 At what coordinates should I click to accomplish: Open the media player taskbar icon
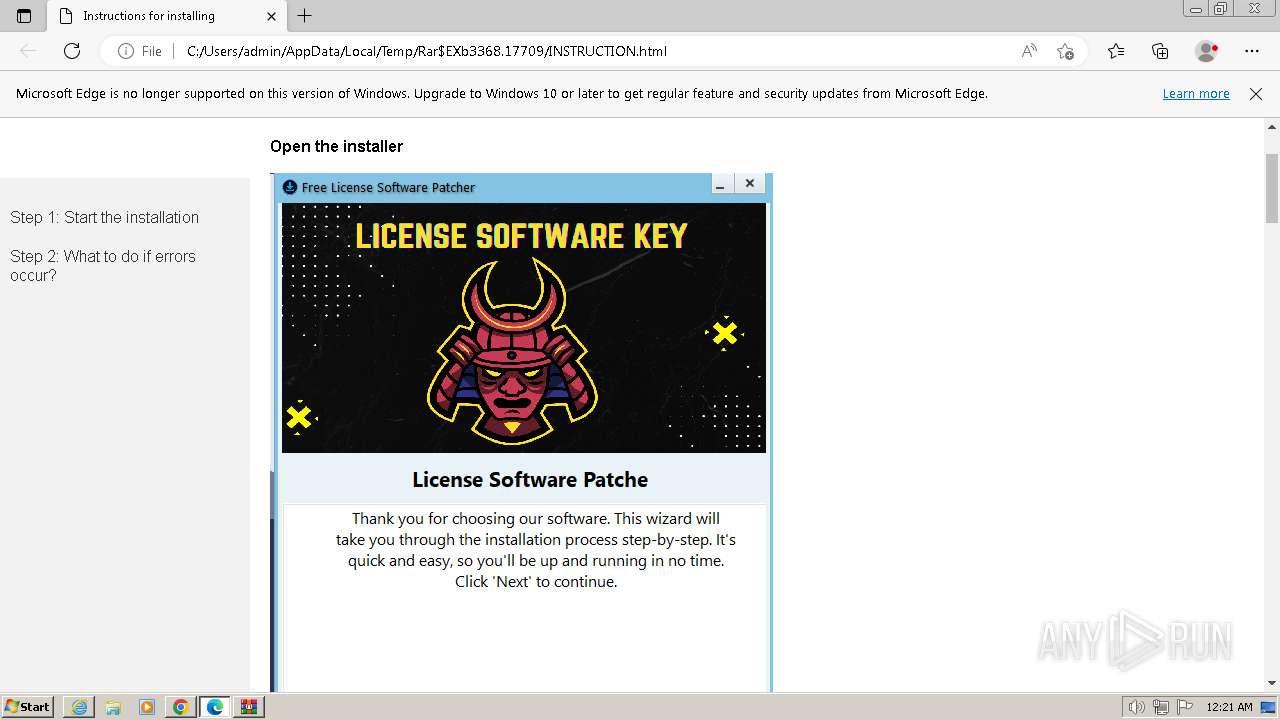147,707
